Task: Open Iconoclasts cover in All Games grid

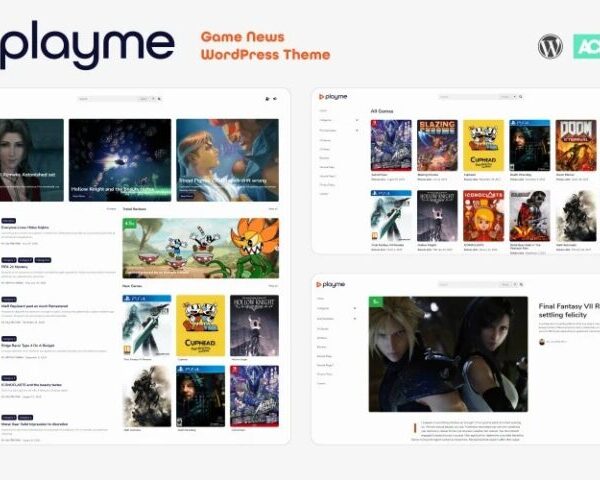Action: 484,216
